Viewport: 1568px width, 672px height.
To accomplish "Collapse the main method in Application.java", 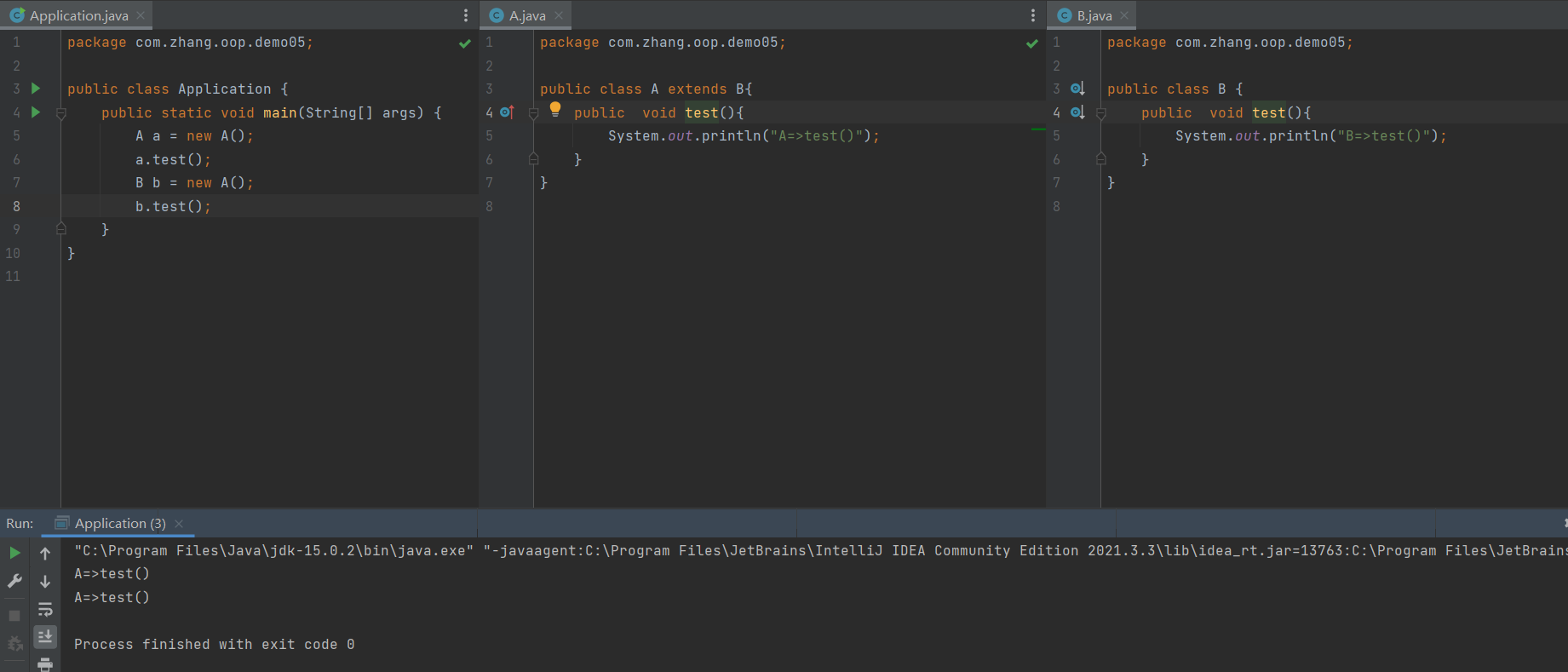I will 61,112.
